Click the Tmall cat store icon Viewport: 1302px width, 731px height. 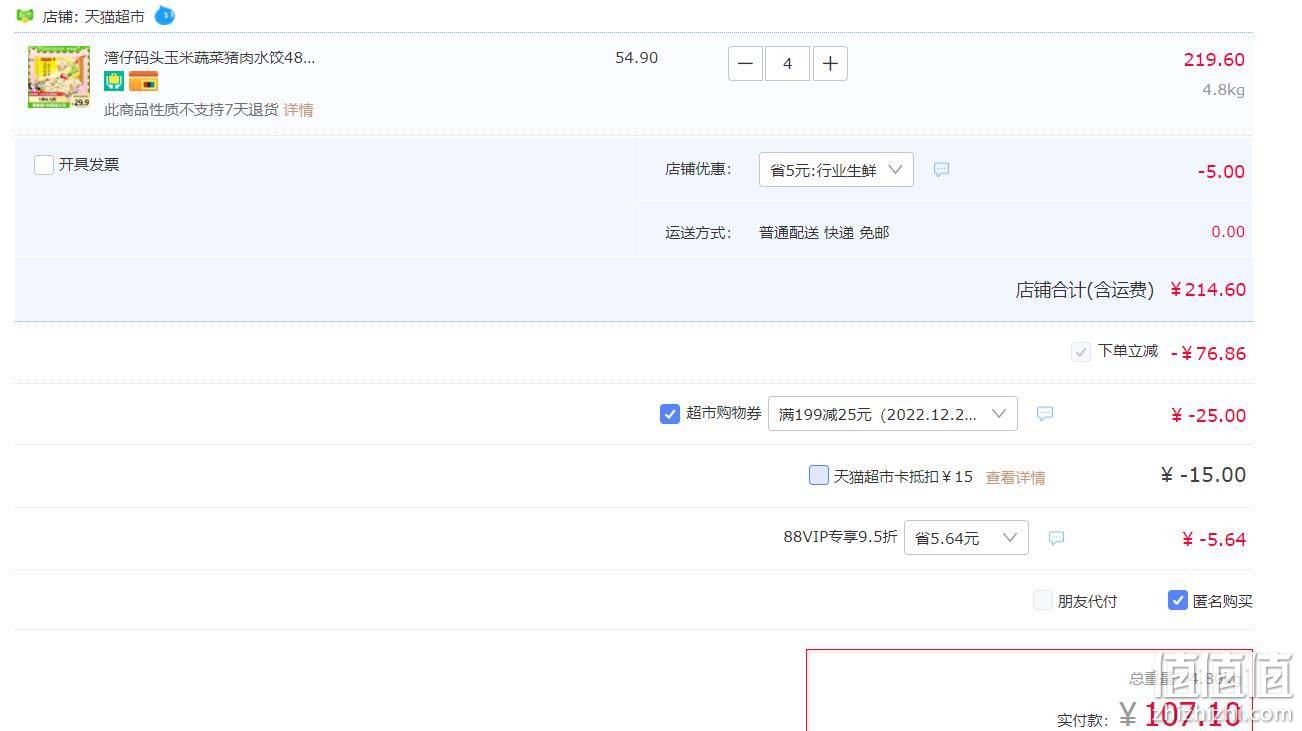[x=25, y=16]
